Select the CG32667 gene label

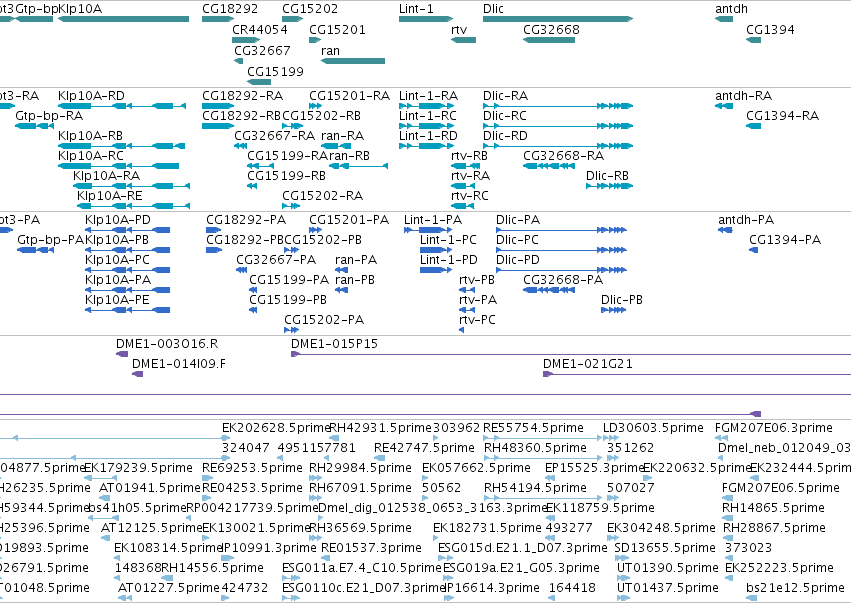262,50
